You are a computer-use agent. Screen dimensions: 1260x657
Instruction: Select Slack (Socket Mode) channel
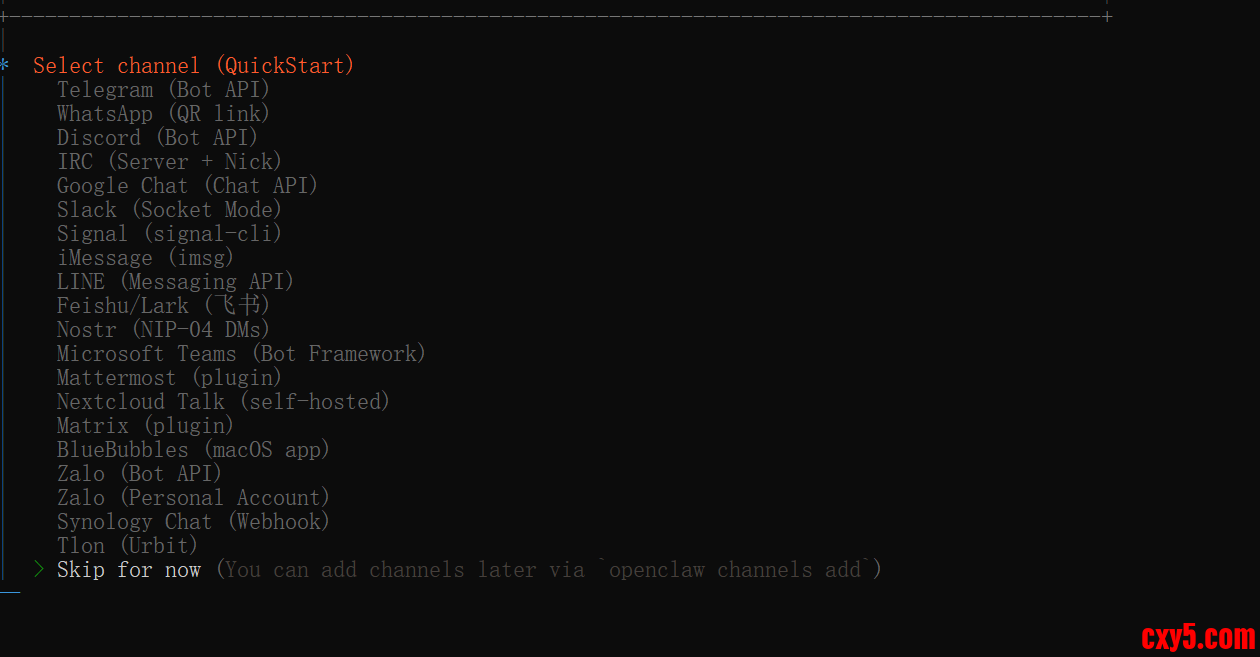tap(169, 210)
